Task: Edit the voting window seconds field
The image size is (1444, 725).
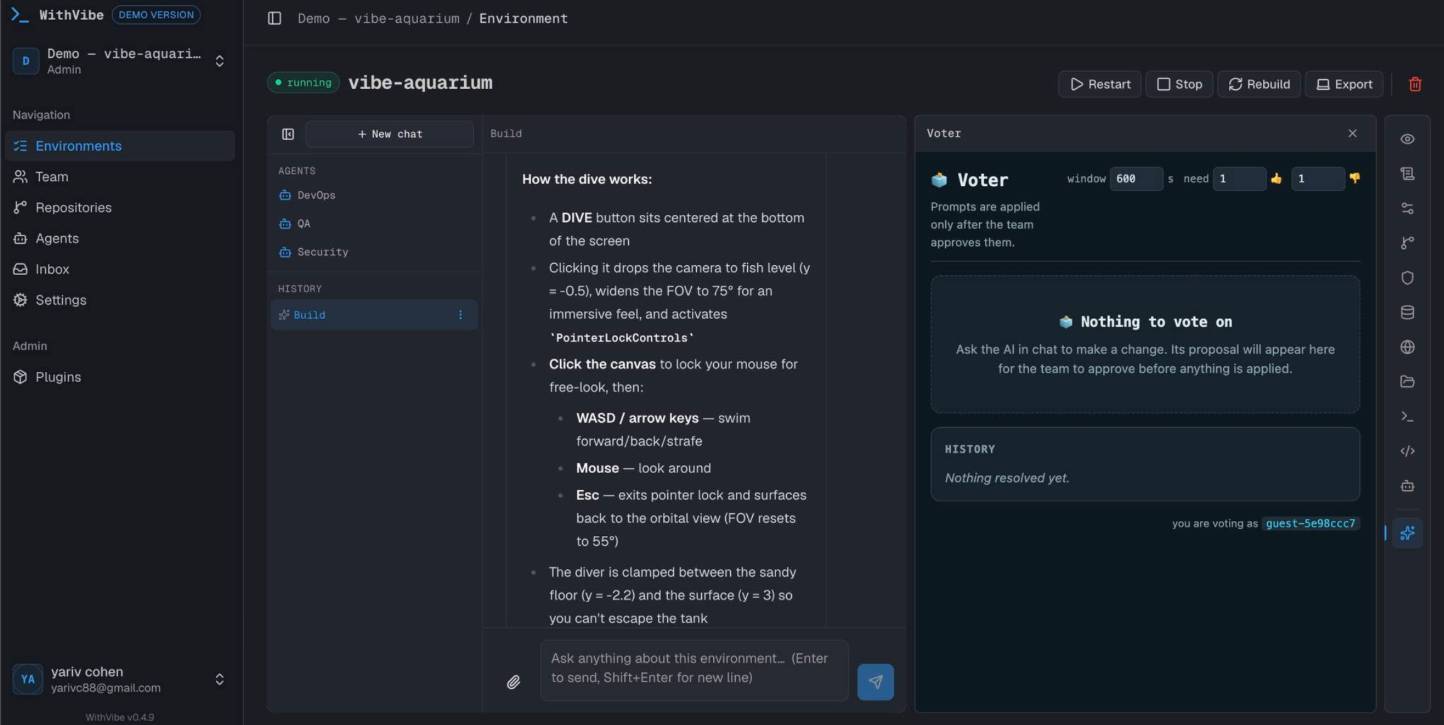Action: pos(1136,179)
